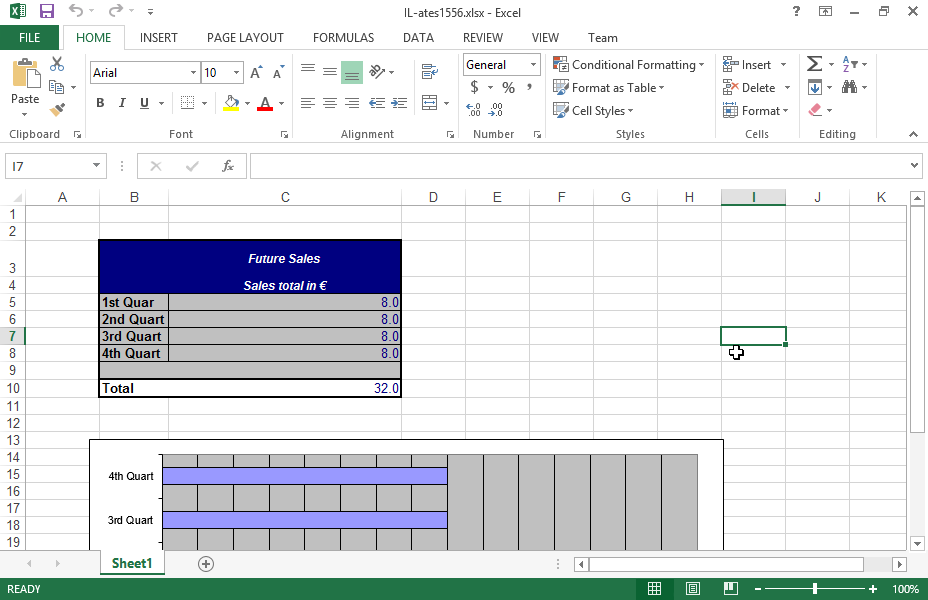Click inside the formula bar input
The width and height of the screenshot is (928, 600).
580,166
